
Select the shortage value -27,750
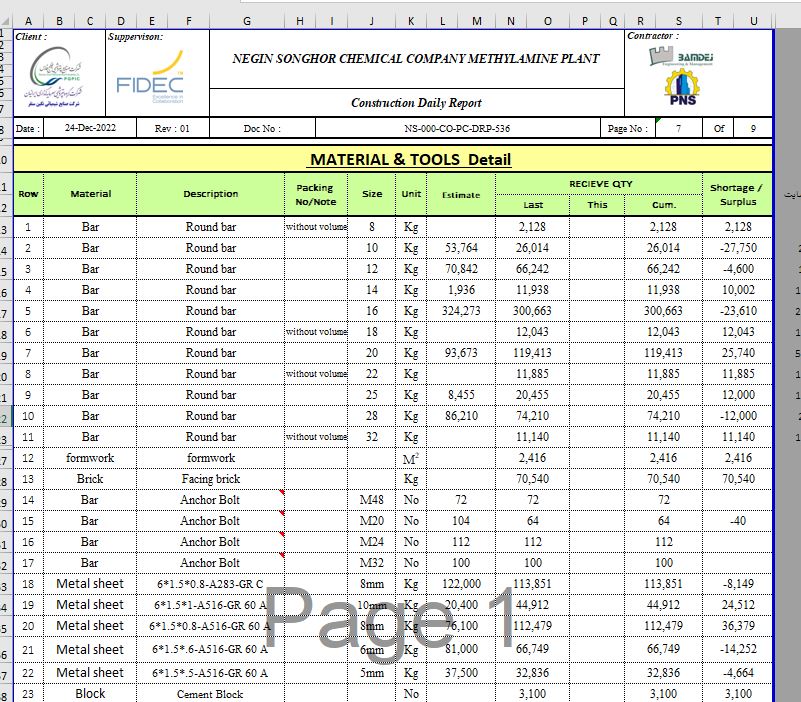click(736, 248)
